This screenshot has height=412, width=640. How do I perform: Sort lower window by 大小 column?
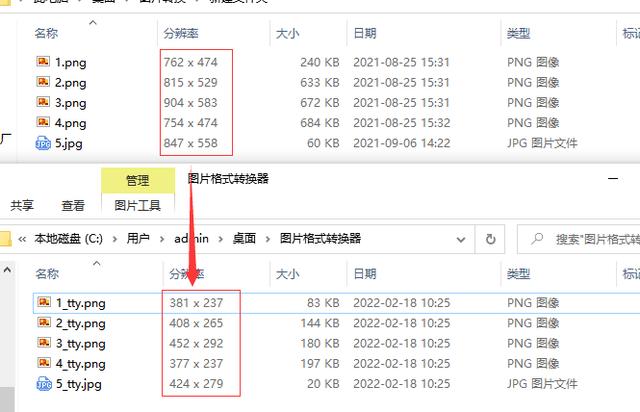point(287,274)
